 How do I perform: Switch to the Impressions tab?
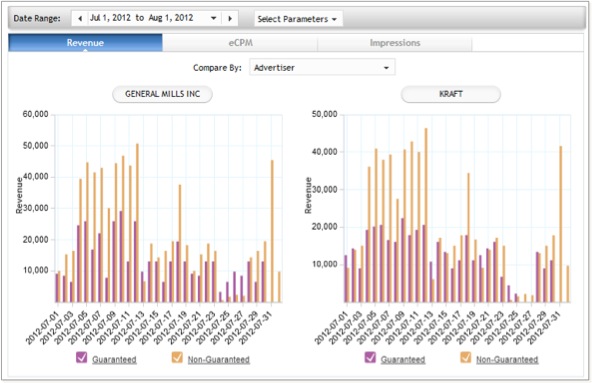point(395,43)
